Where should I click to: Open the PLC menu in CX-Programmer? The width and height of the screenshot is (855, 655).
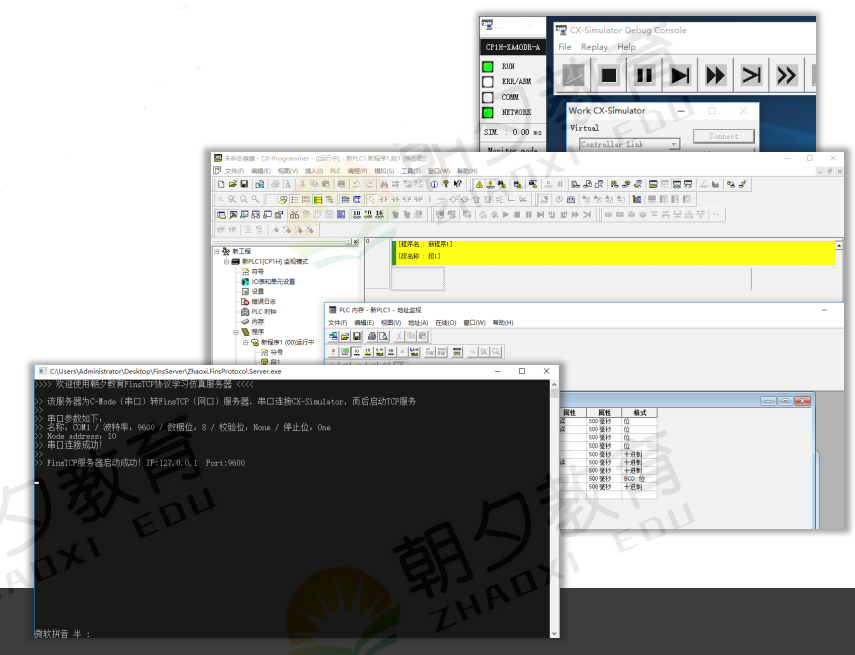[x=335, y=171]
